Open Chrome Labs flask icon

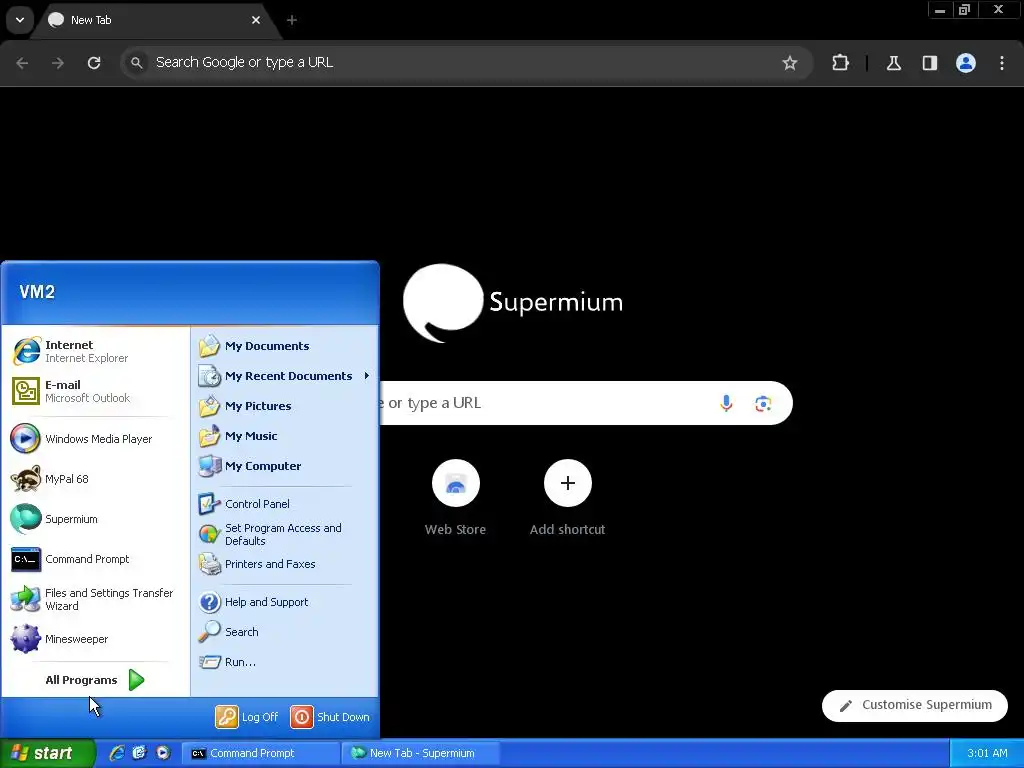(x=894, y=63)
